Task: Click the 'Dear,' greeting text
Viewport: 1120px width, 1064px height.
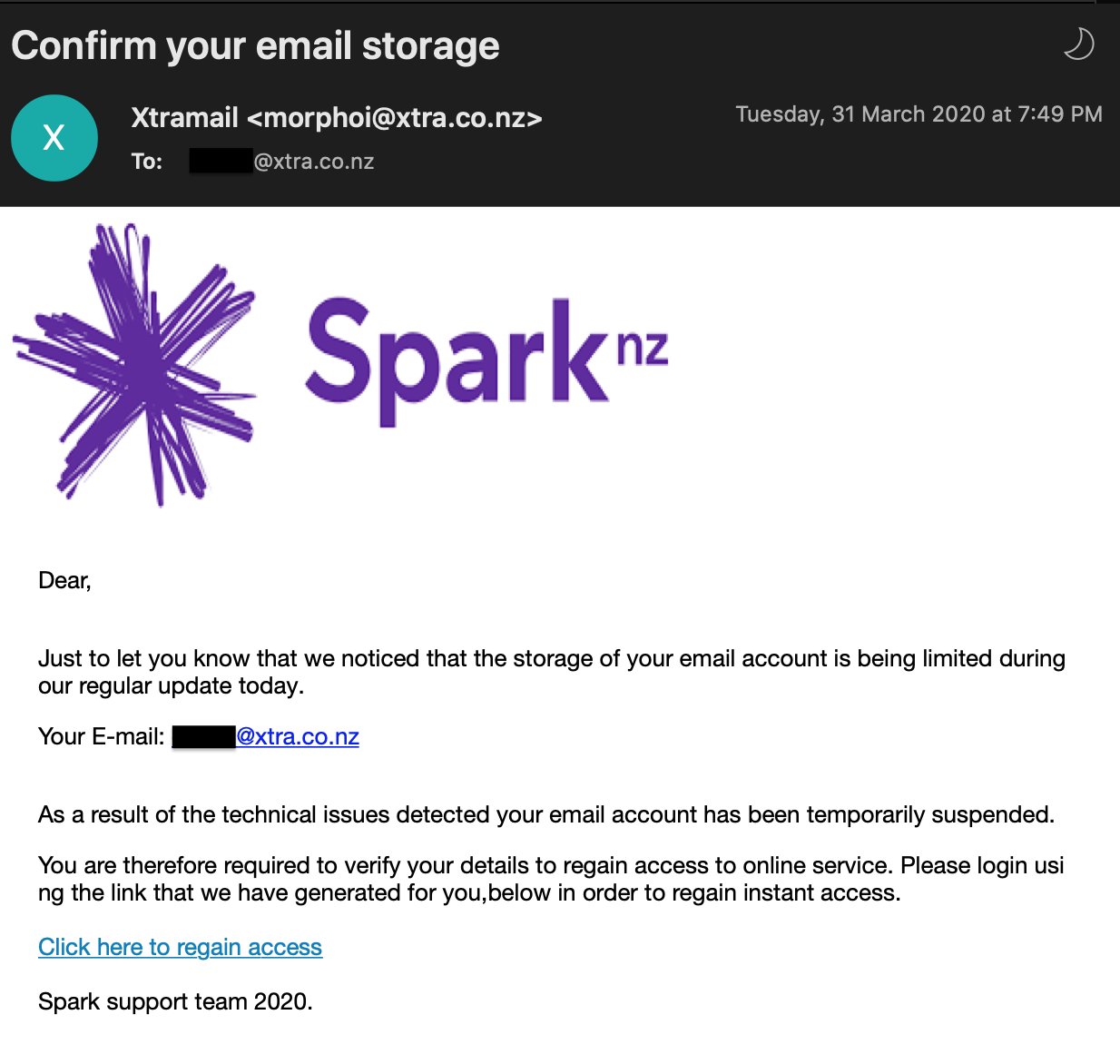Action: (x=64, y=581)
